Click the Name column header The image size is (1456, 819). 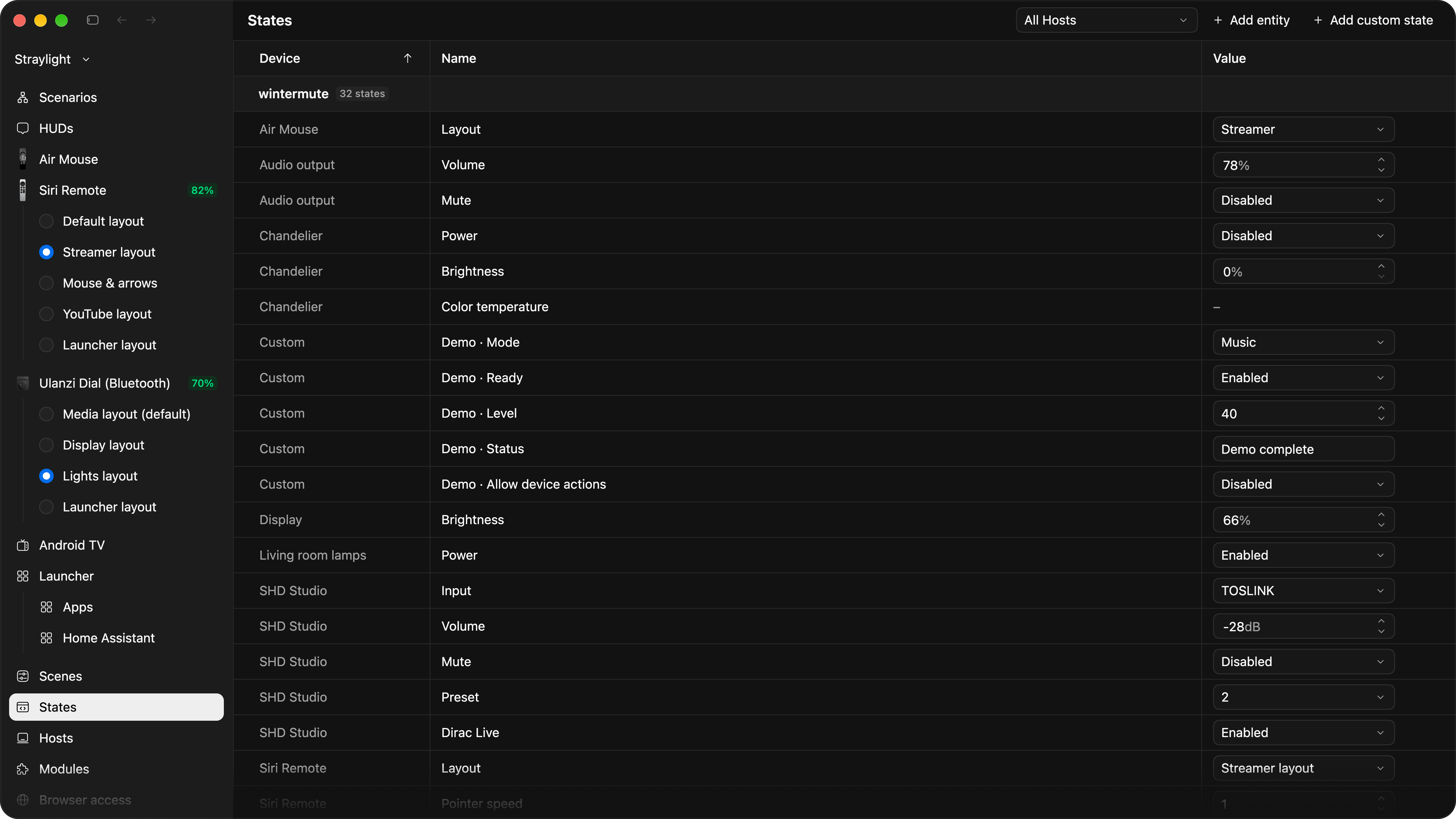point(816,58)
